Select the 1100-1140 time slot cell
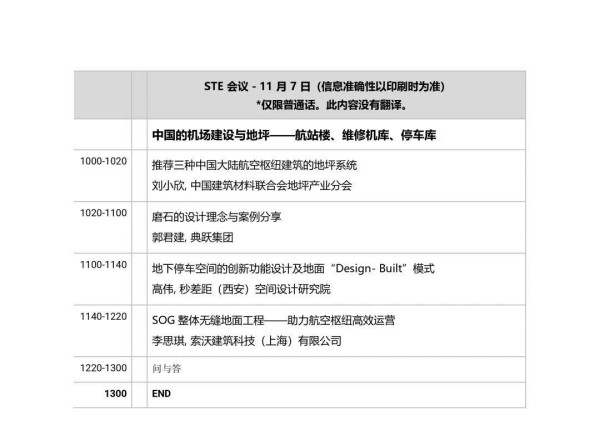 [104, 265]
